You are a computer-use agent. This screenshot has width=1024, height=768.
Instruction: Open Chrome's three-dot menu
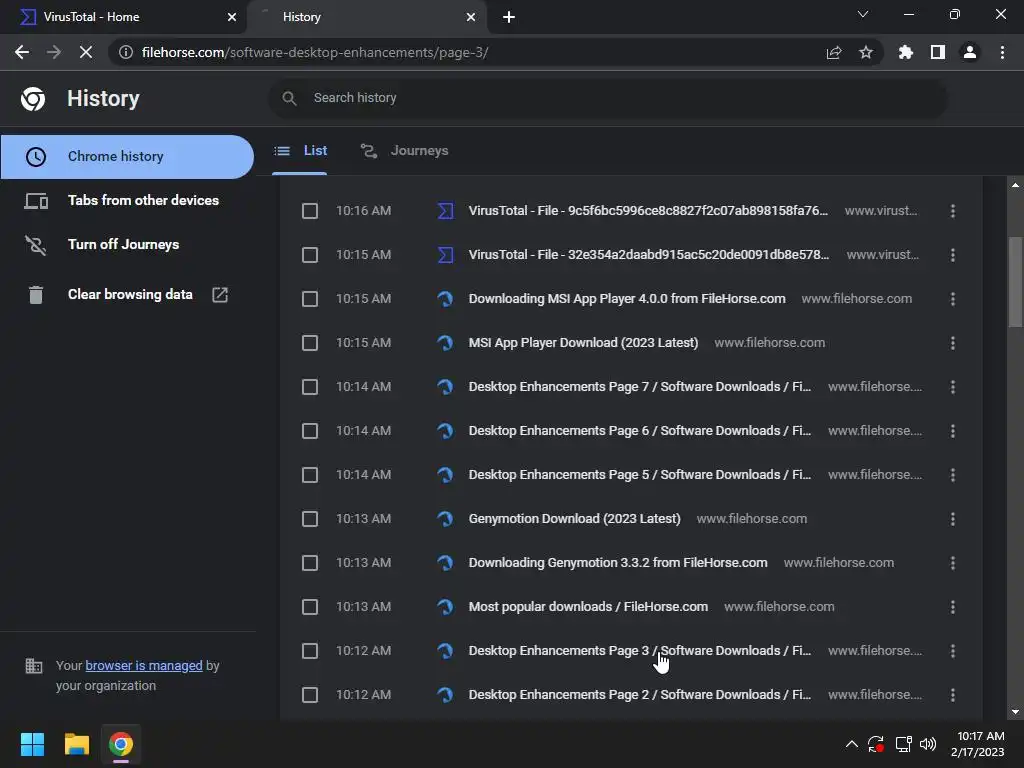(x=1002, y=52)
